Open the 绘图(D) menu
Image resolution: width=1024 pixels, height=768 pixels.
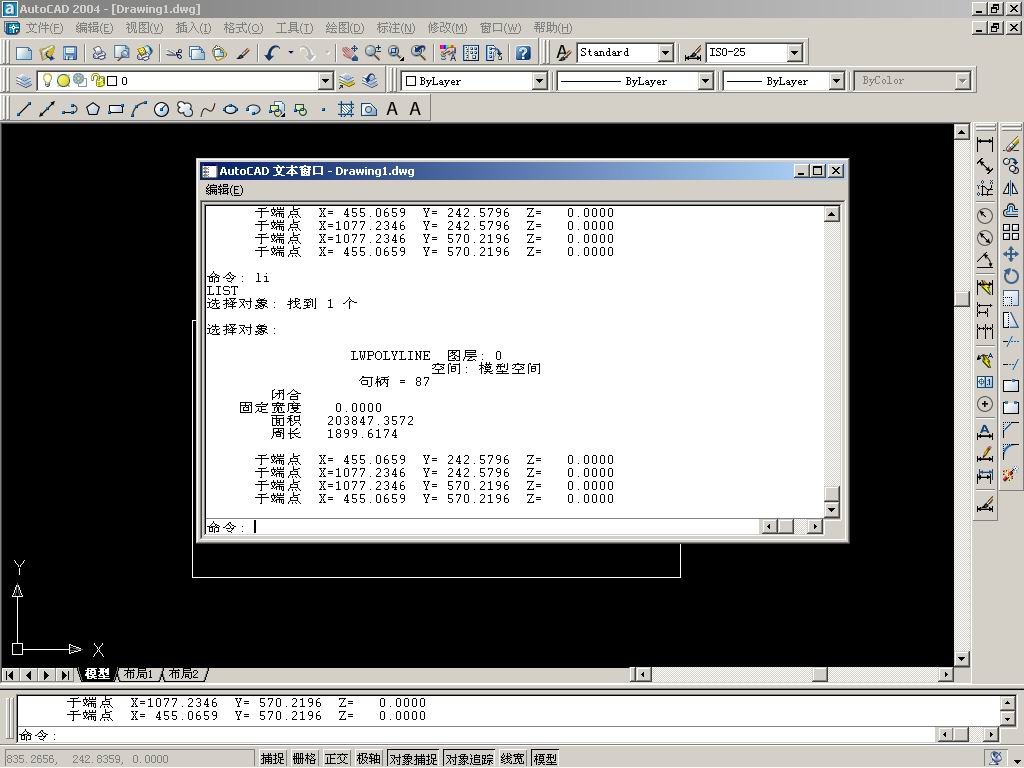coord(345,27)
